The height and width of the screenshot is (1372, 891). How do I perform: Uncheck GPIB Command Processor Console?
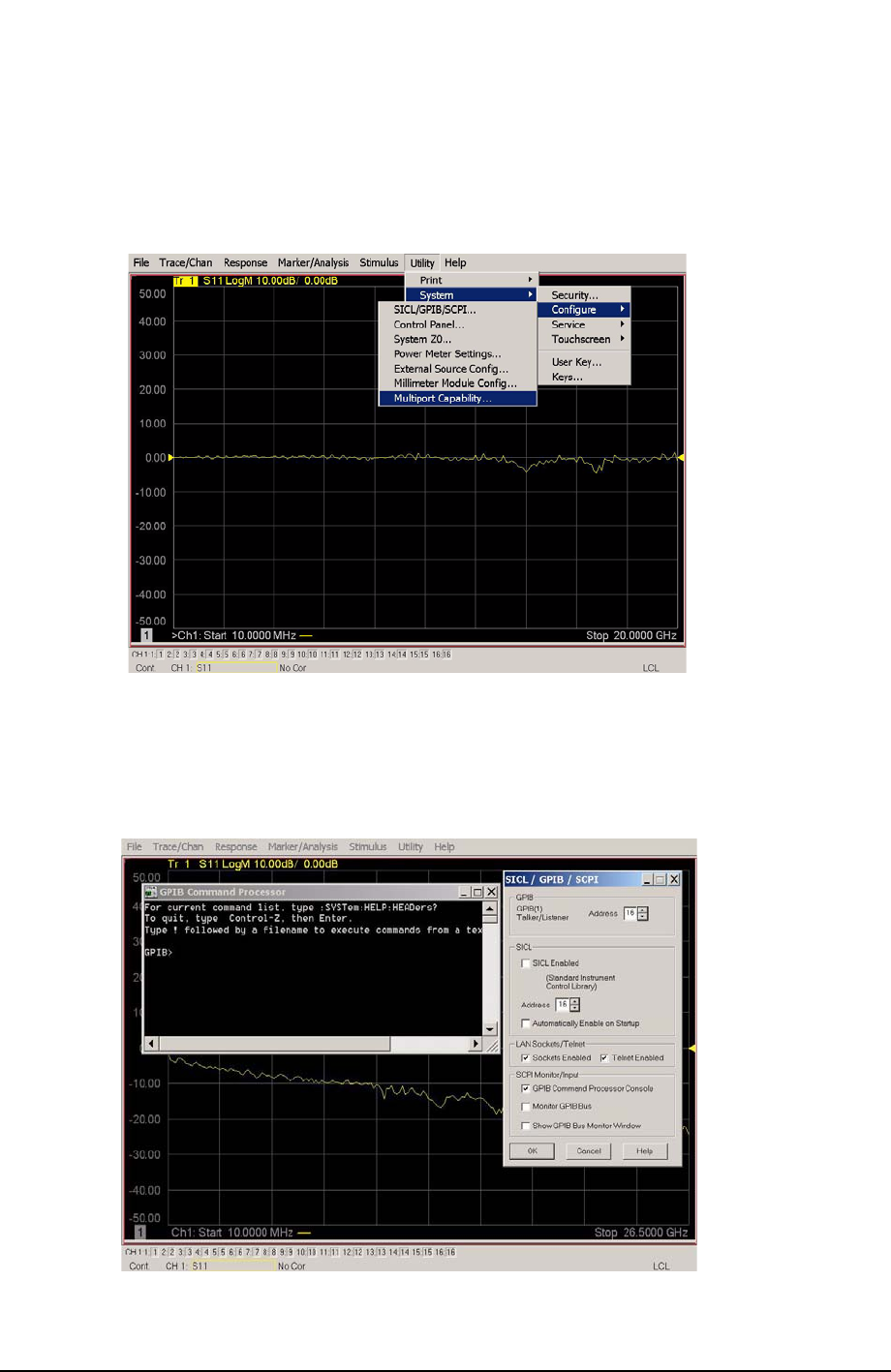tap(526, 1088)
